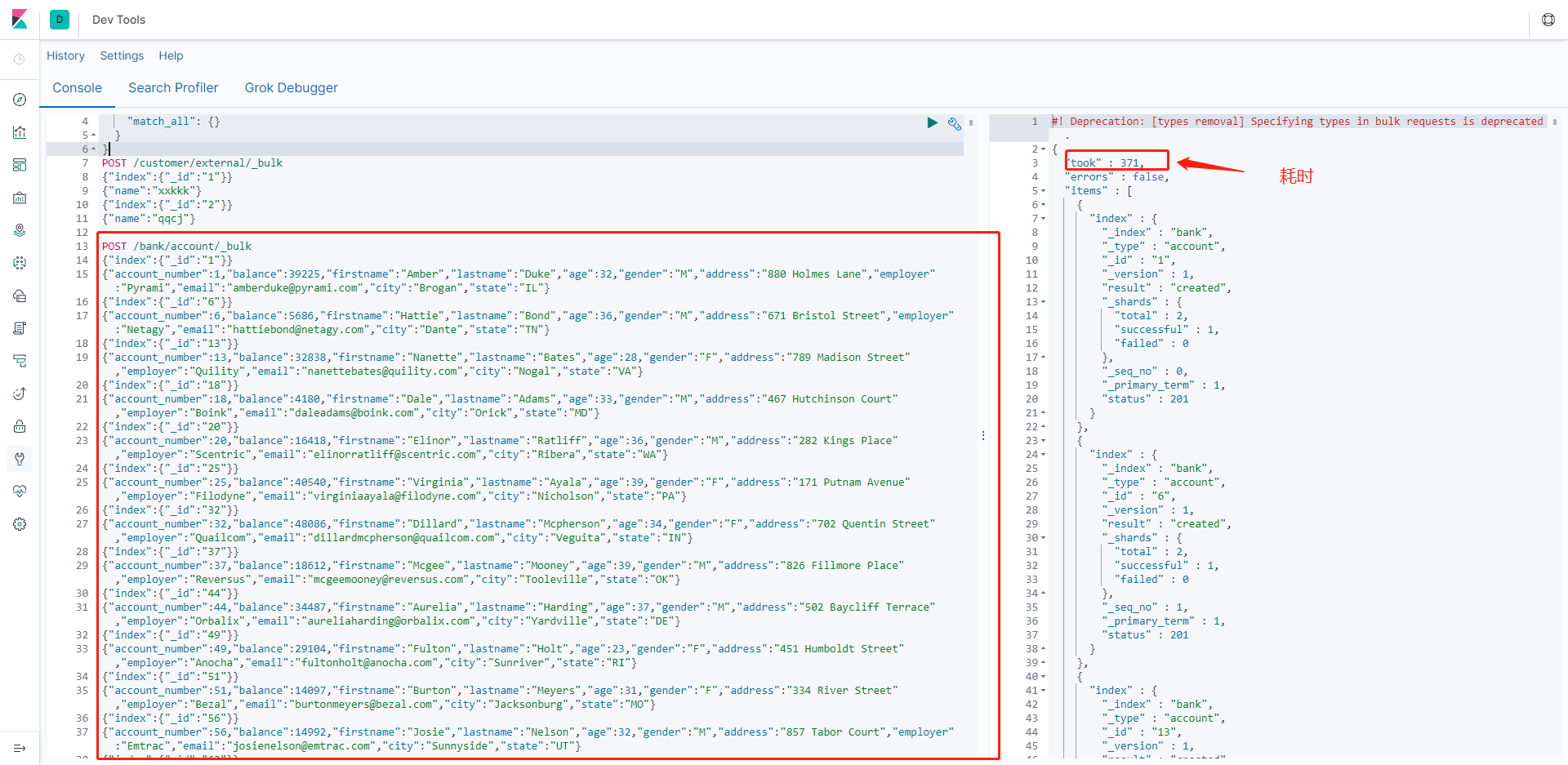Click the deprecation warning line in response
This screenshot has width=1568, height=765.
[1297, 122]
